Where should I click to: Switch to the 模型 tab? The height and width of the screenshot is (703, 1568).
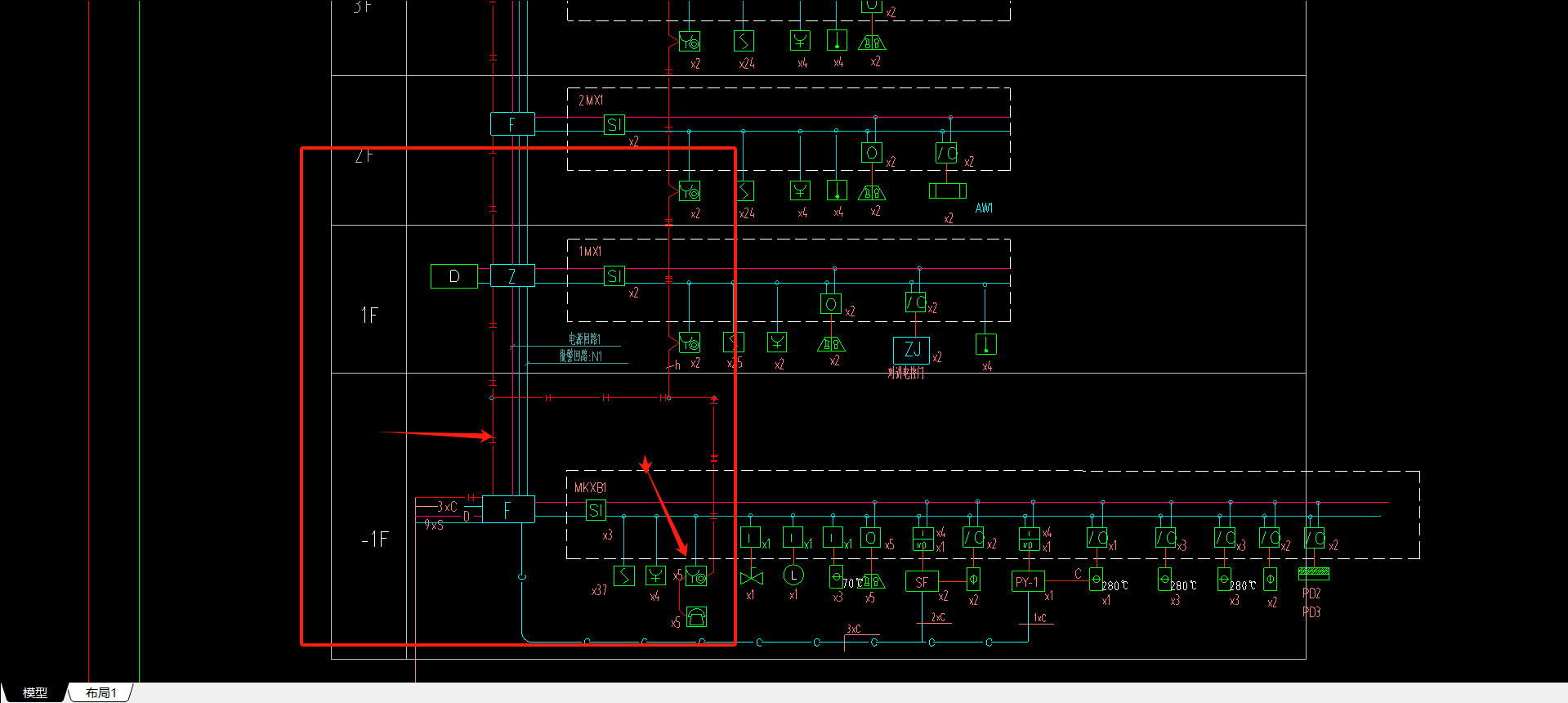click(34, 692)
